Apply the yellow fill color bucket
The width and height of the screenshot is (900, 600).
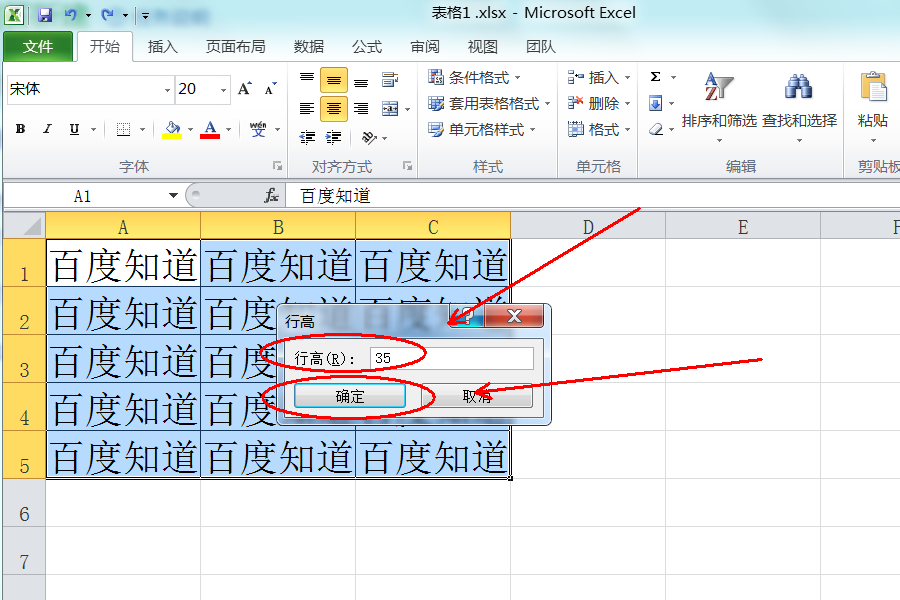click(x=172, y=129)
